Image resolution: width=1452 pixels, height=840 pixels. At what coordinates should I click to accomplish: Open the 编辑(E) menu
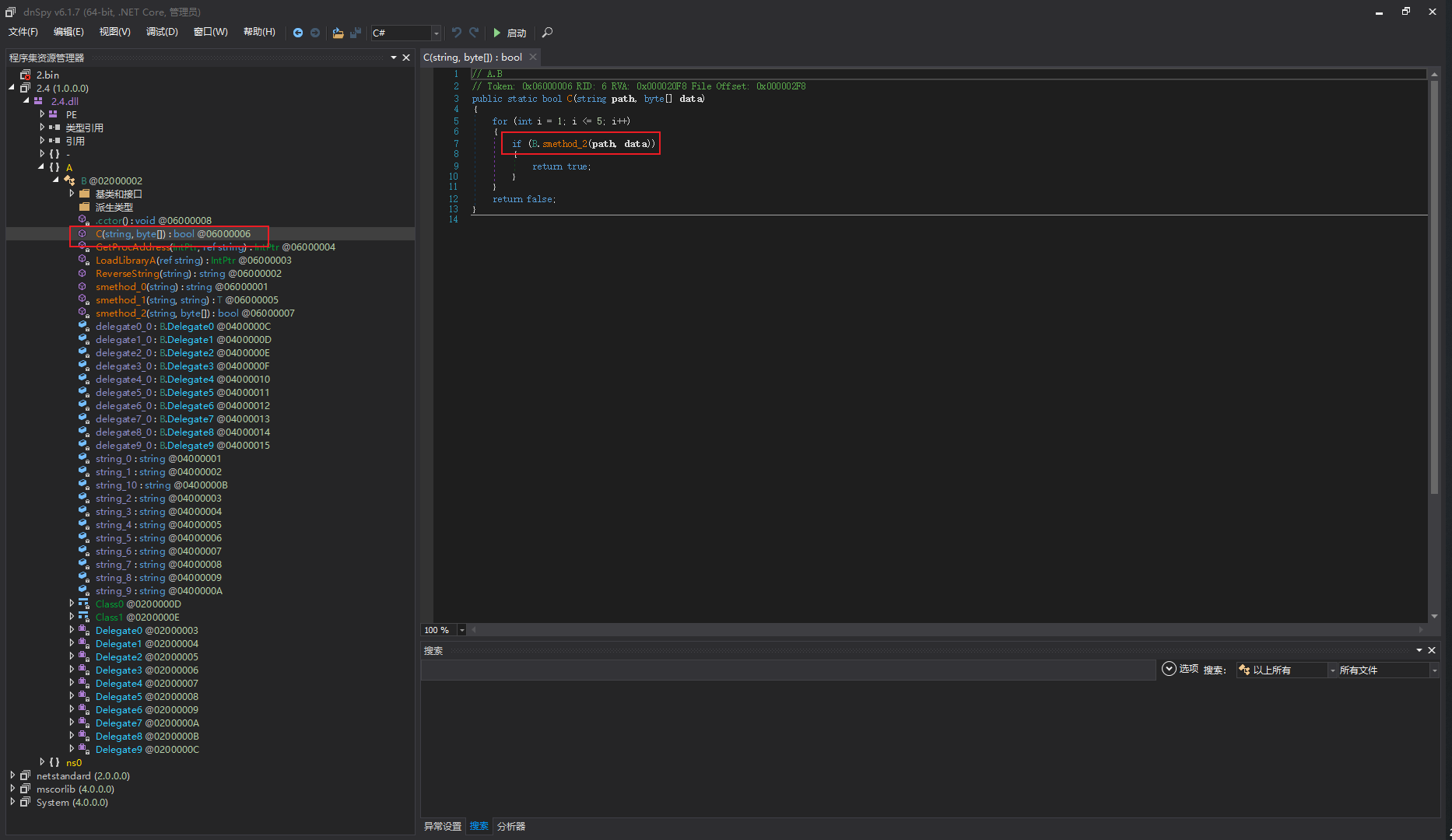tap(68, 32)
